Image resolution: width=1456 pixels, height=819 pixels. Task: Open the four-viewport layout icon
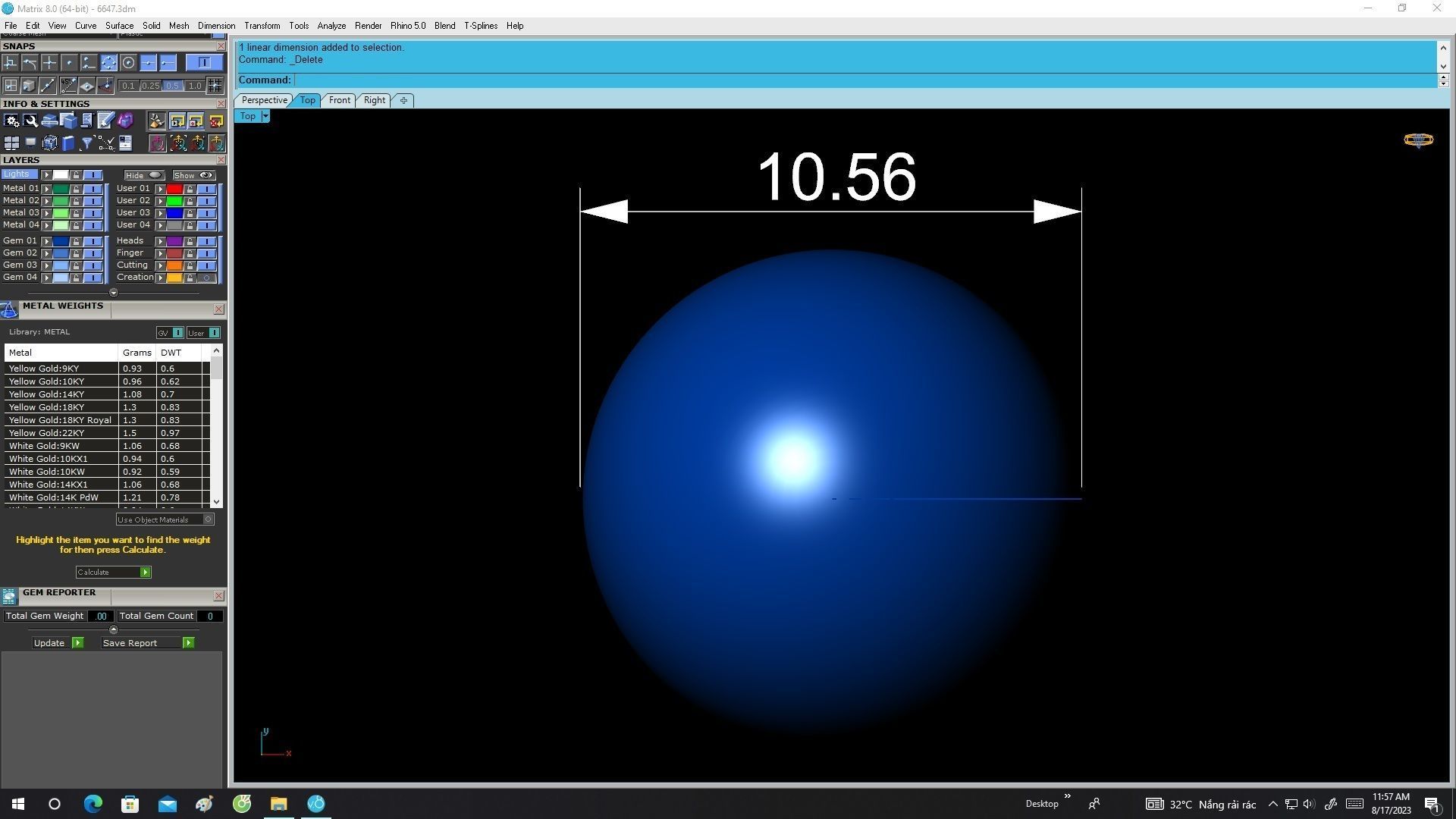click(11, 143)
